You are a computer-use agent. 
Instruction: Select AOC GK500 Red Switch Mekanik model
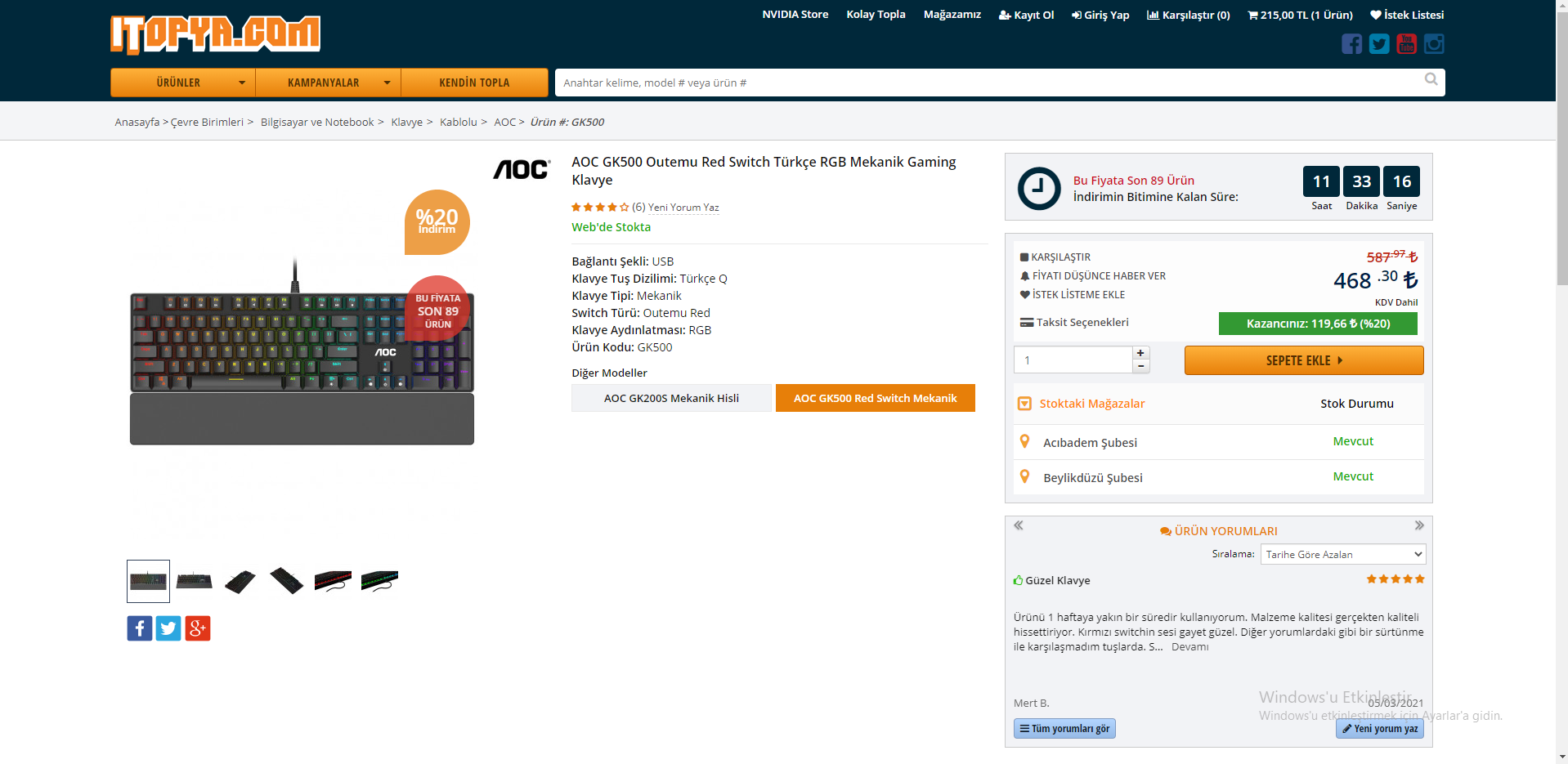point(876,398)
